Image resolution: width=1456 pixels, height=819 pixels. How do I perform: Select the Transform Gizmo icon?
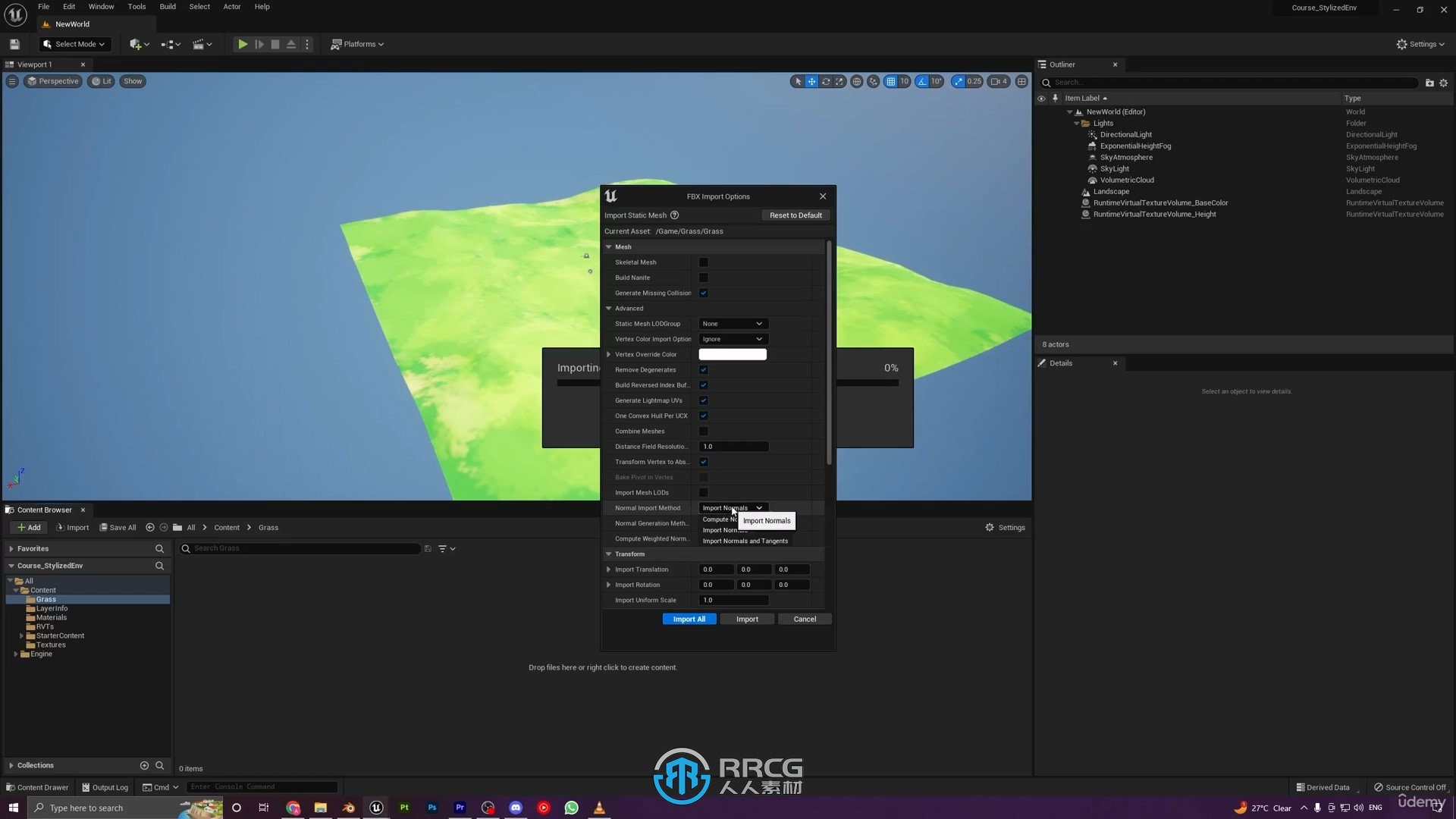(811, 81)
